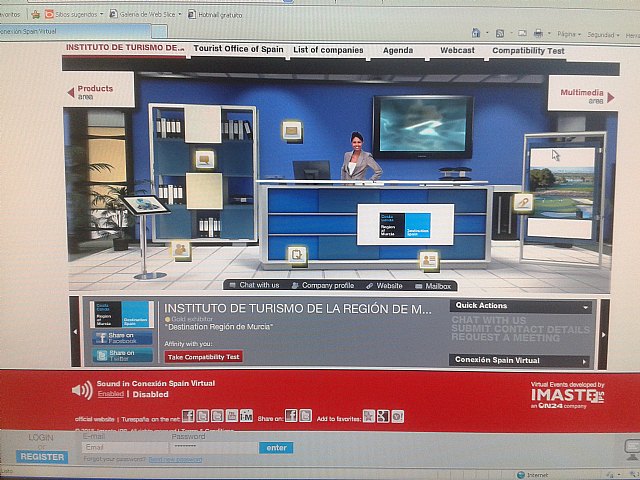Click the hotspot icon above the desk monitor
Image resolution: width=640 pixels, height=480 pixels.
coord(291,129)
